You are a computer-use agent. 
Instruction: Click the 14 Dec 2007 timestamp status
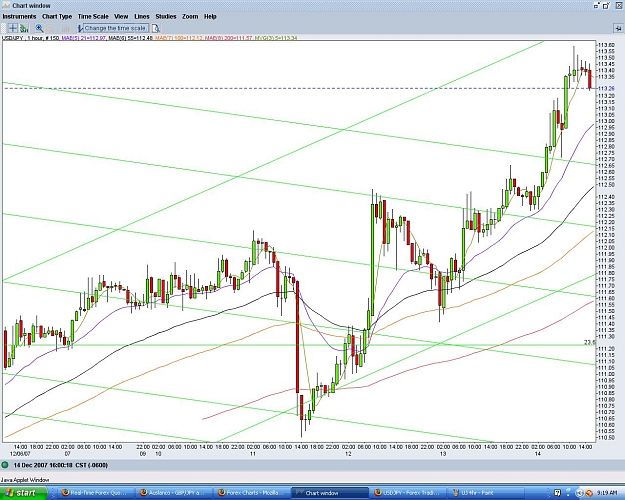(x=61, y=465)
